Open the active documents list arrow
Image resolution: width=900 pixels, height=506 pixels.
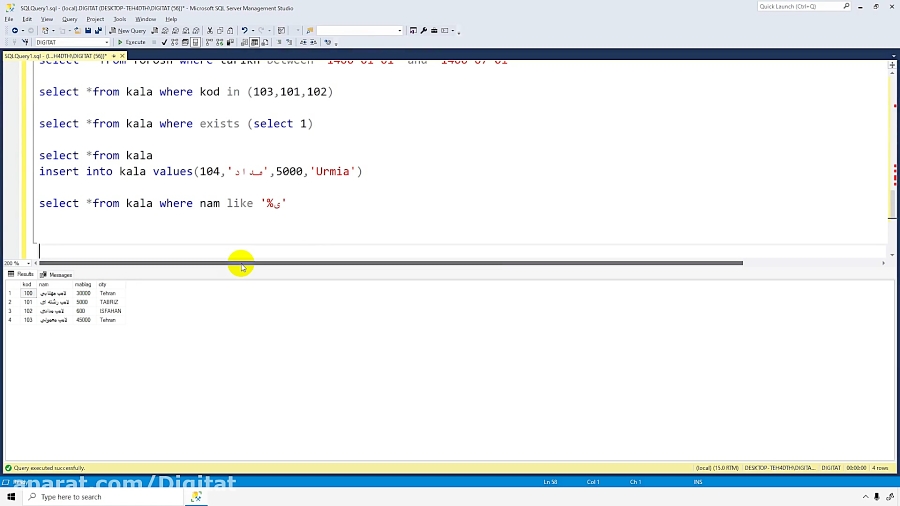[894, 56]
